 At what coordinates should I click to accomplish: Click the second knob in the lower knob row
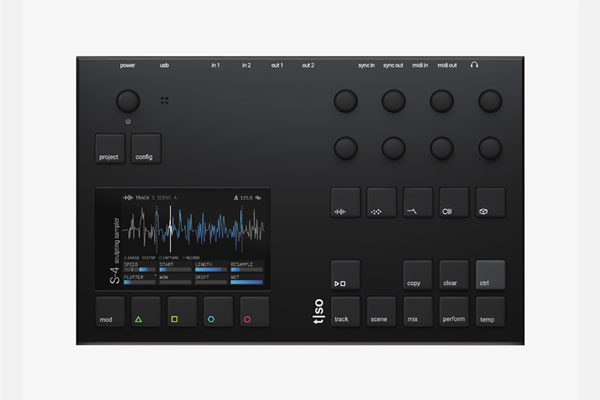point(394,148)
